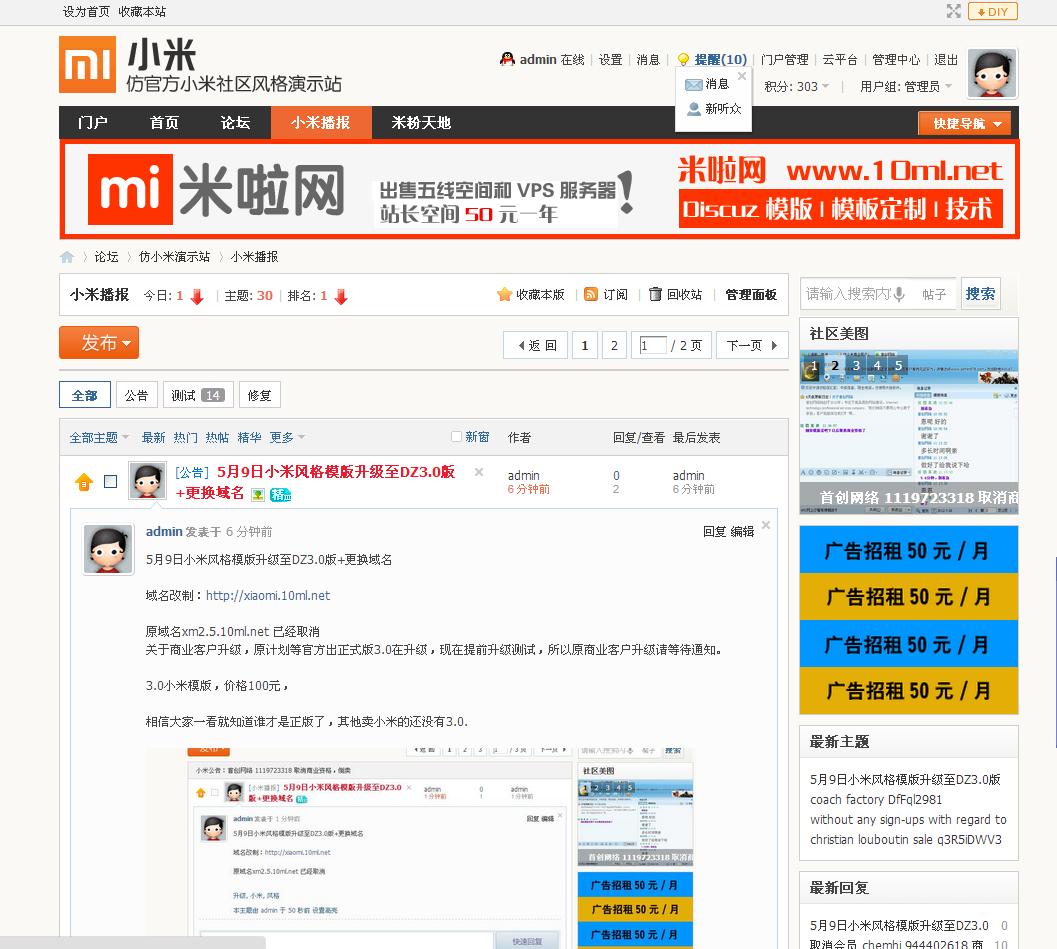
Task: Click the star icon for 收藏本版
Action: point(504,295)
